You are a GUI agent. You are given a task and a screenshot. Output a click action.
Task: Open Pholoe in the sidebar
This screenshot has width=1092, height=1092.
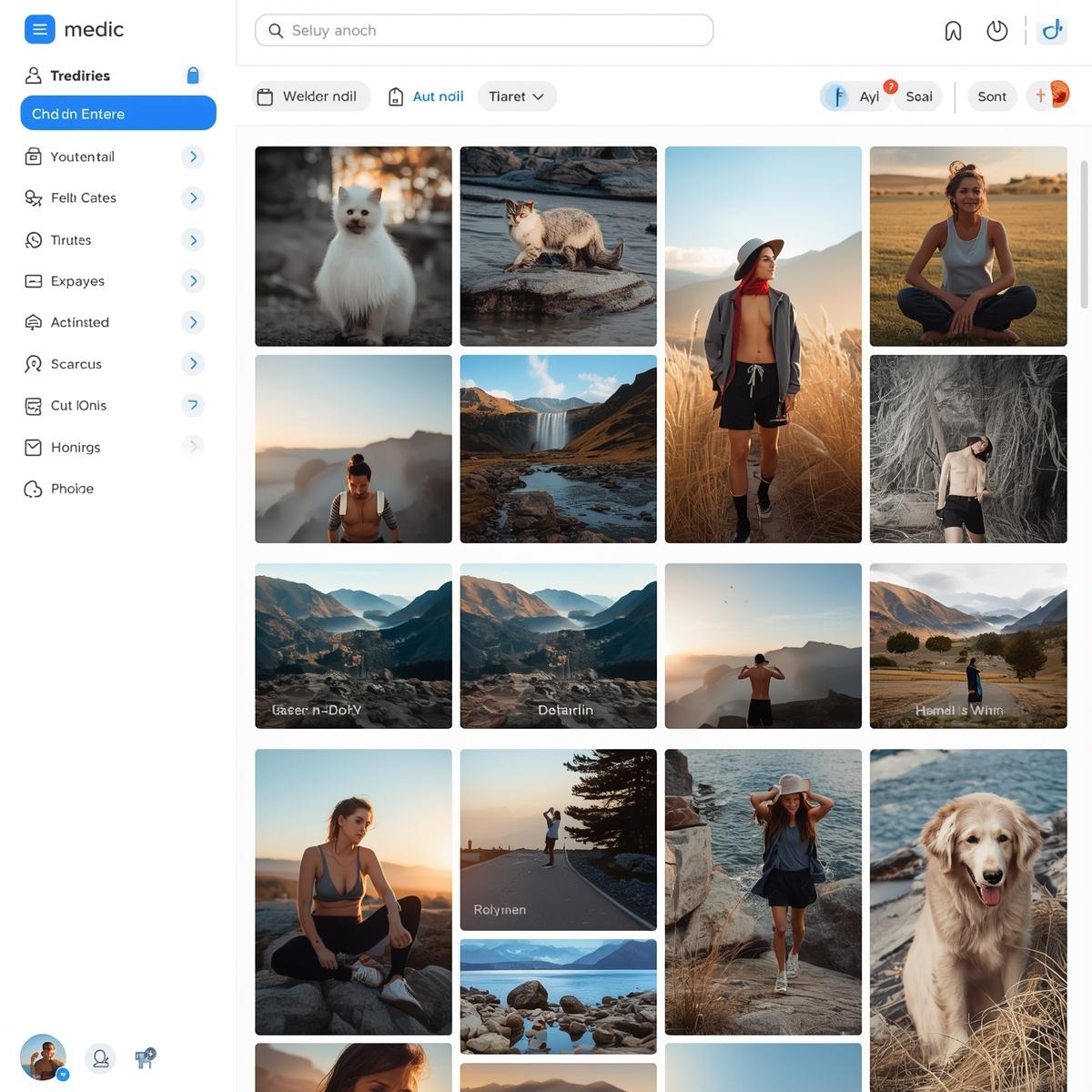(72, 489)
